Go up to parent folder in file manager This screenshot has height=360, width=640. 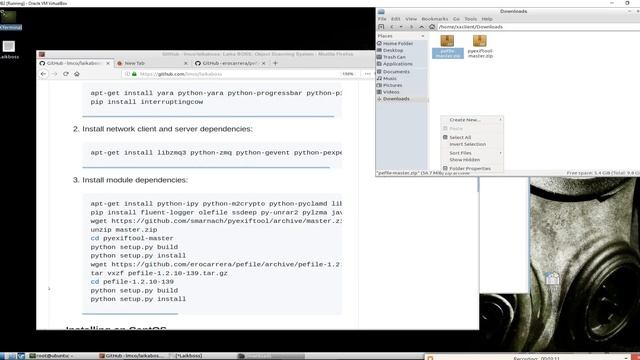click(422, 27)
